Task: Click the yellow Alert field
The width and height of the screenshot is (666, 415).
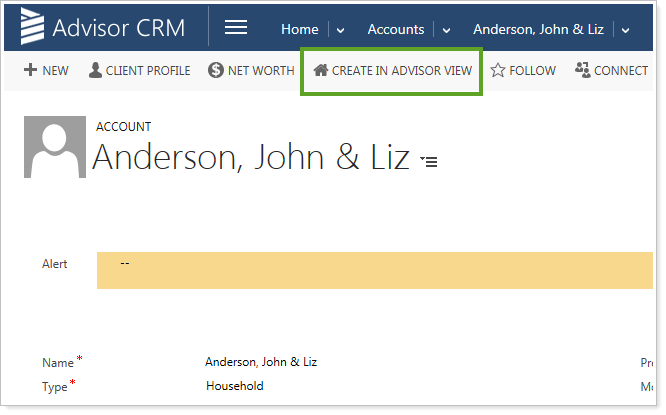Action: (x=373, y=270)
